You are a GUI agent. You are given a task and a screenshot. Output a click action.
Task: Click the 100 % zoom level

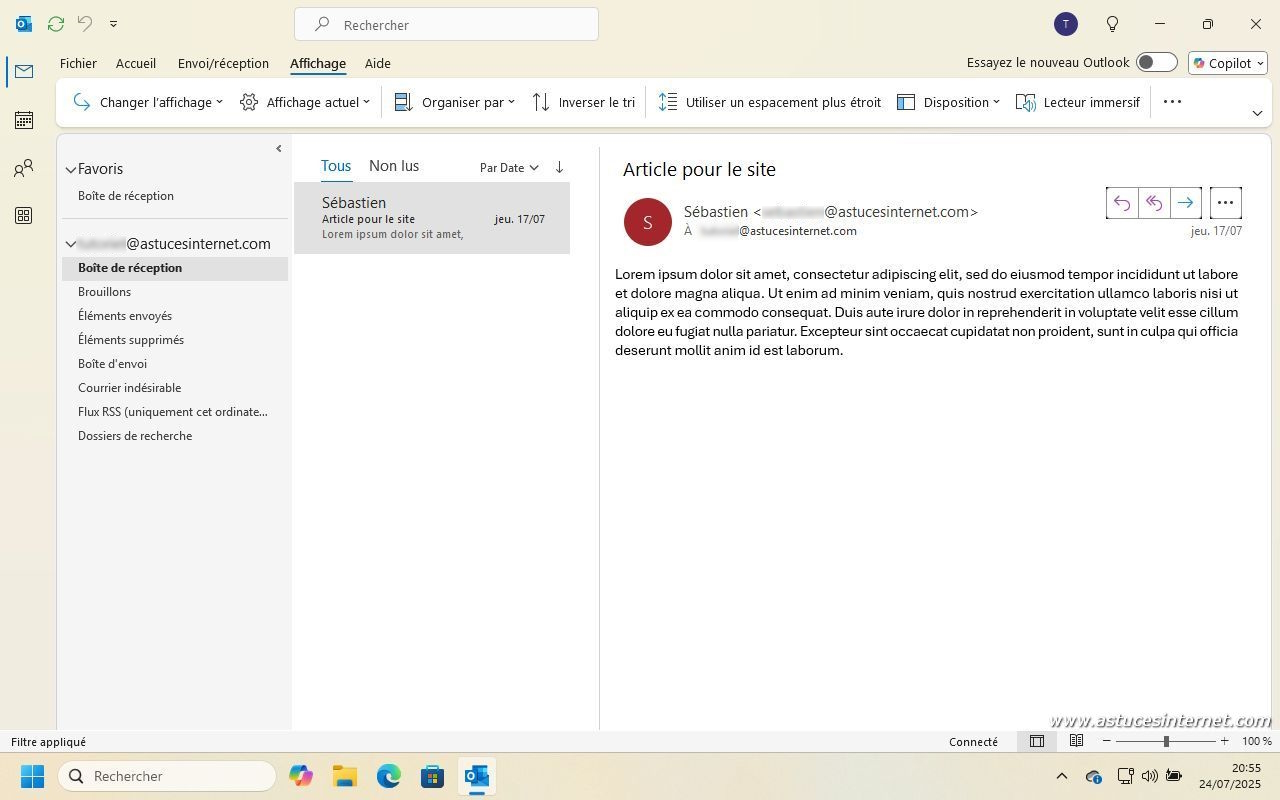click(1256, 741)
